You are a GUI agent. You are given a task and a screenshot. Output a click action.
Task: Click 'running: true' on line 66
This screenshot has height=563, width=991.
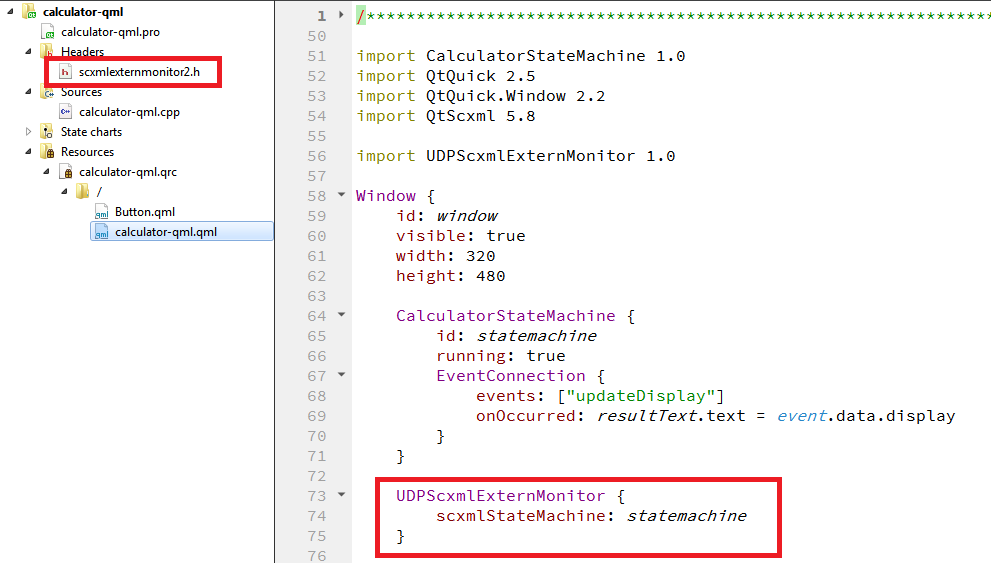click(501, 356)
